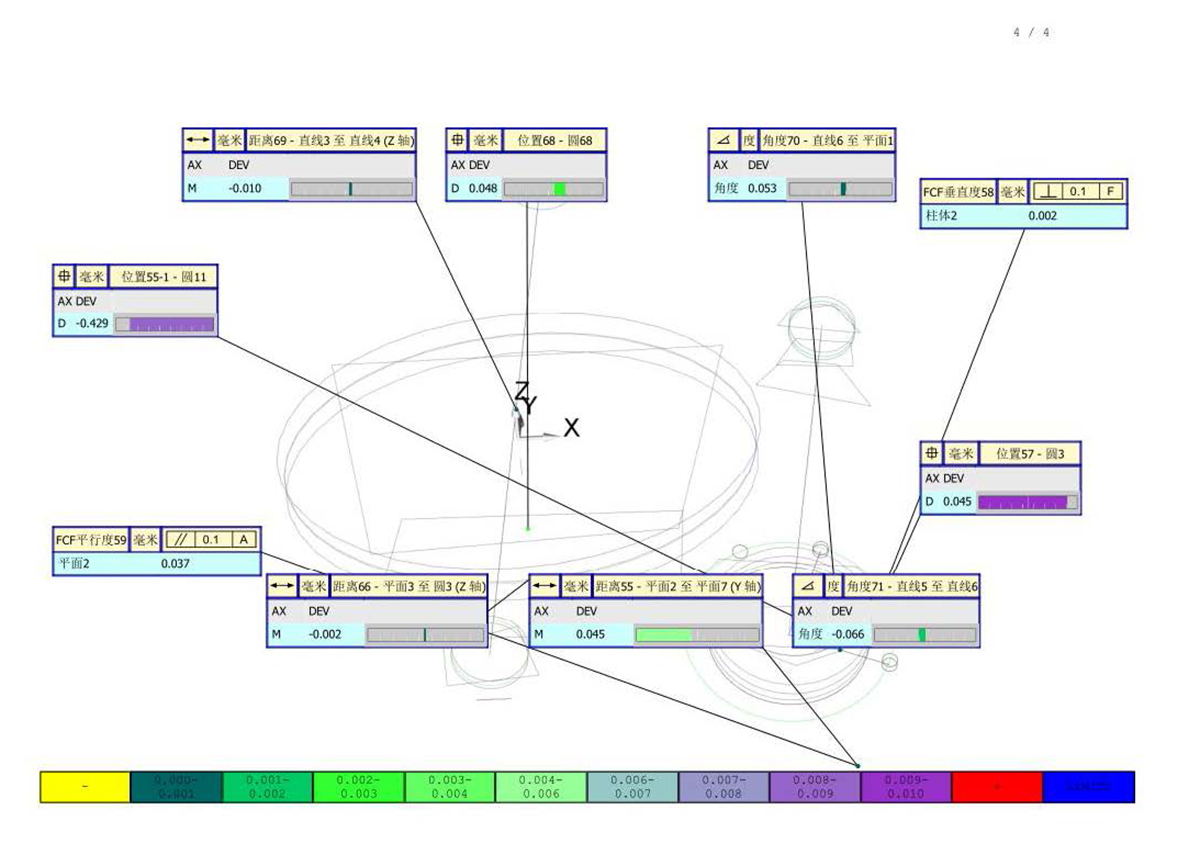Select the 距离55 - 平面2 至 平面7 title
The width and height of the screenshot is (1200, 855).
[x=677, y=586]
